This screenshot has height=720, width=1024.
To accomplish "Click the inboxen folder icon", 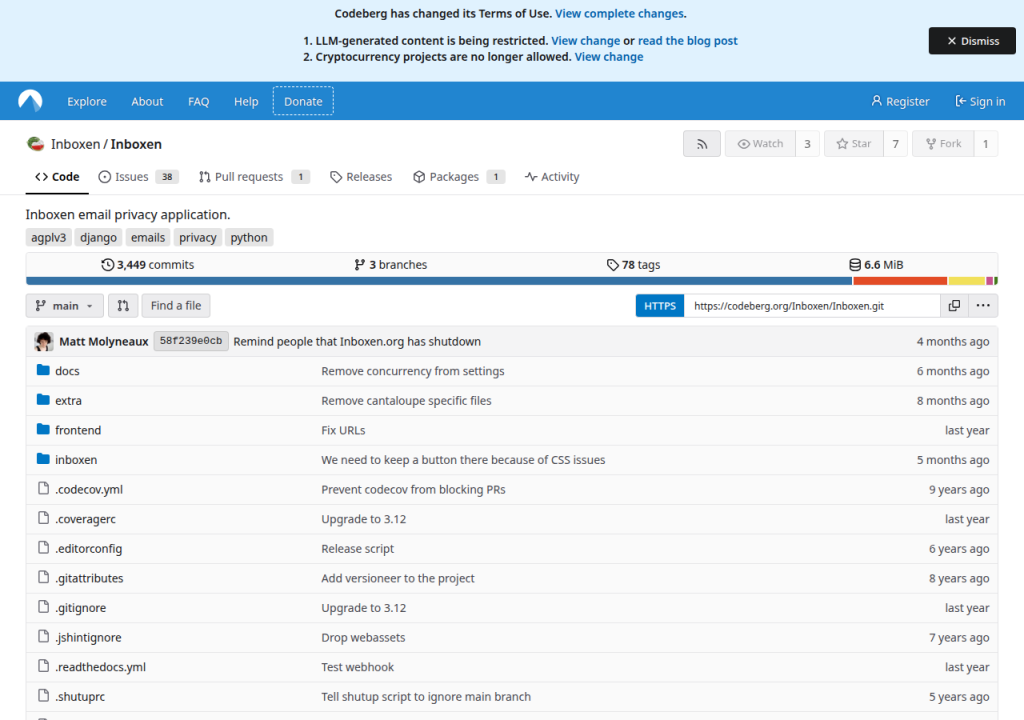I will (x=43, y=459).
